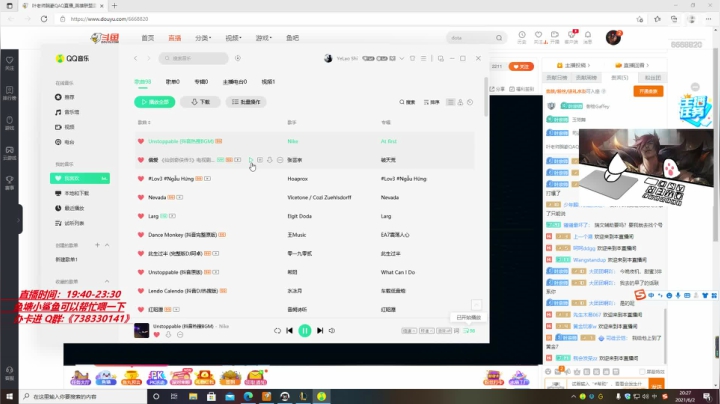Open Local and Downloads in sidebar
The width and height of the screenshot is (720, 404).
pos(72,193)
